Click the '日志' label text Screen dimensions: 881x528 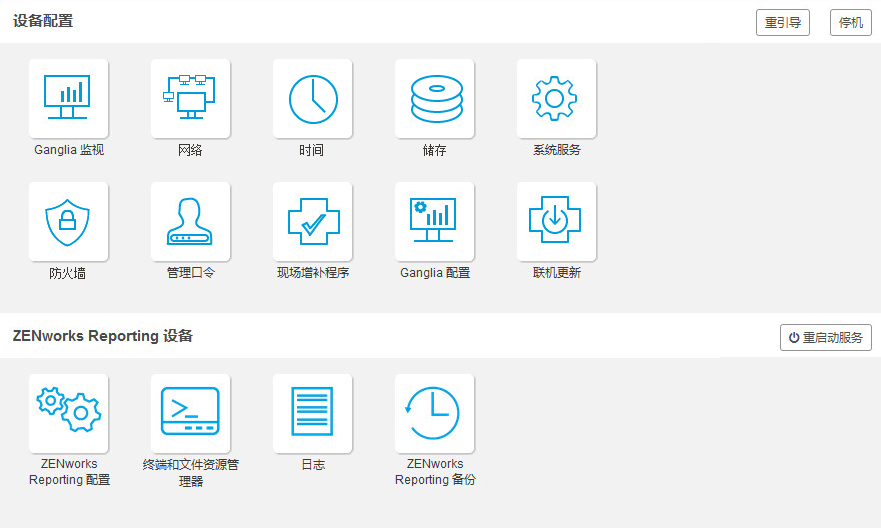coord(313,465)
